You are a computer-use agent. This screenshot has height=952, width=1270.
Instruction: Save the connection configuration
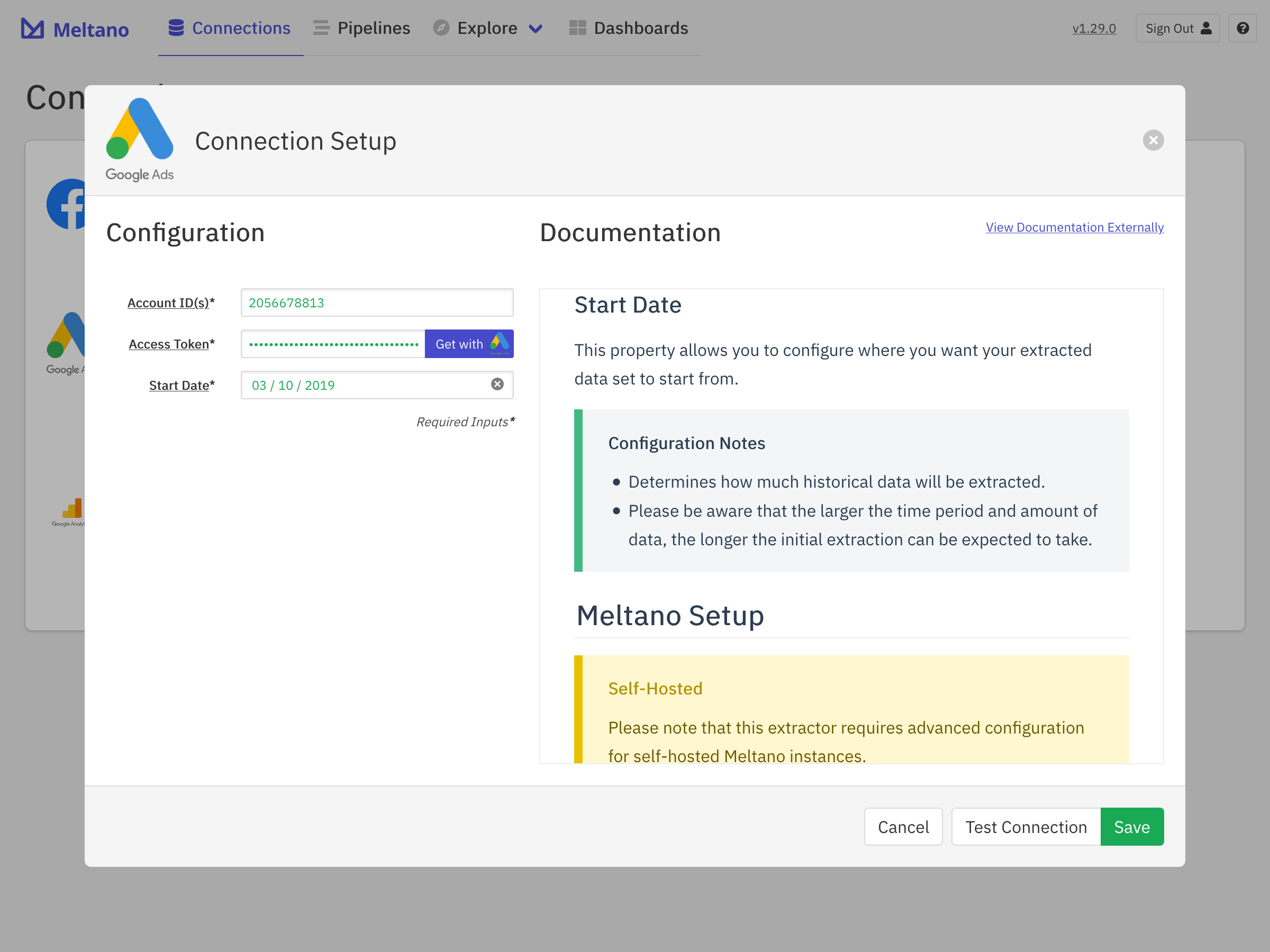(x=1131, y=826)
